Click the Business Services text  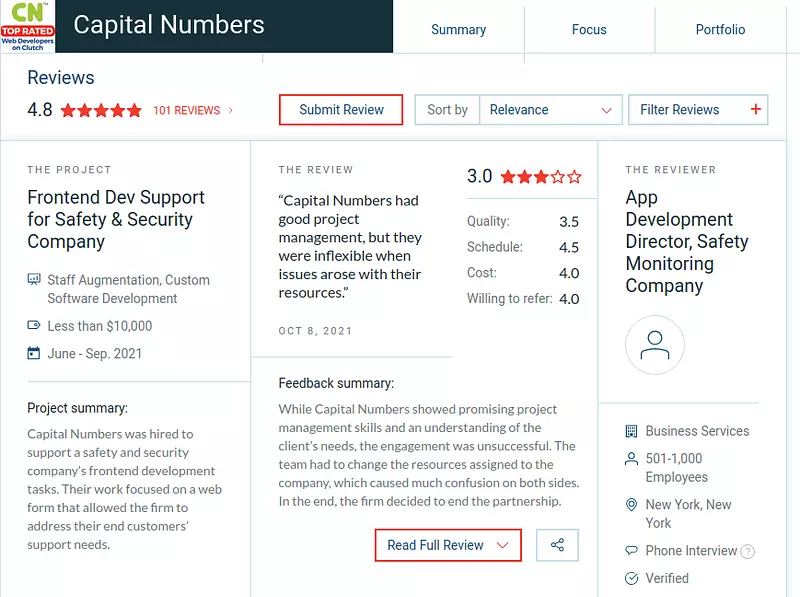point(697,431)
